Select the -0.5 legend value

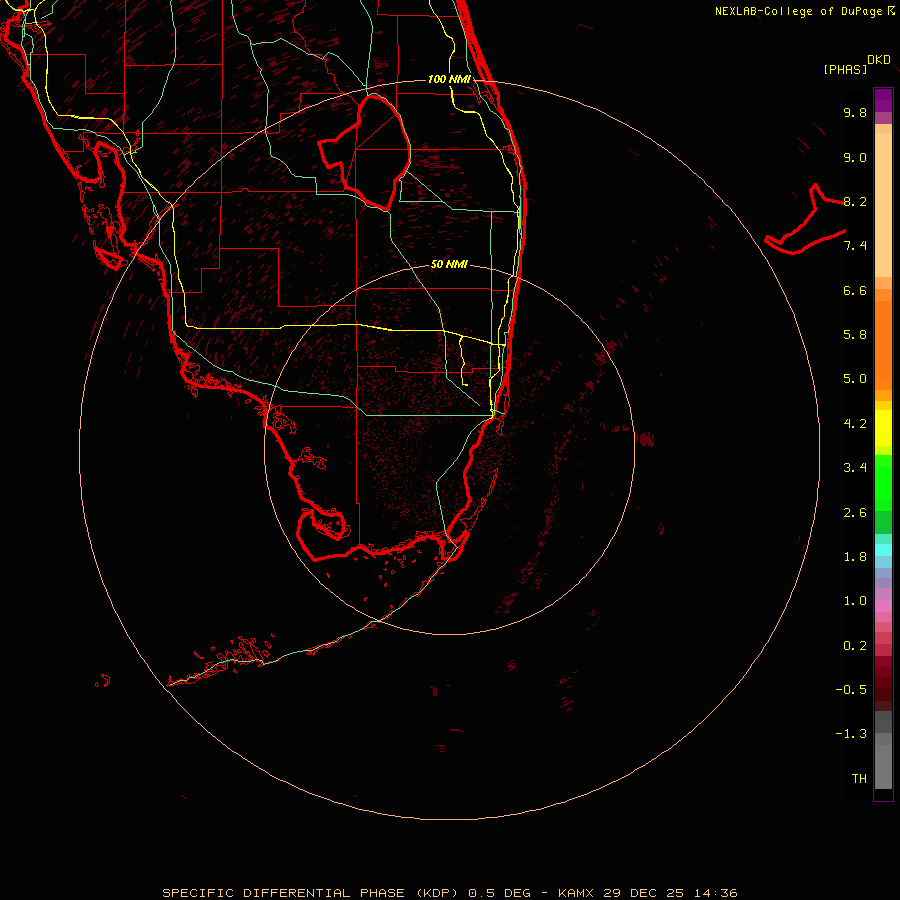[851, 690]
